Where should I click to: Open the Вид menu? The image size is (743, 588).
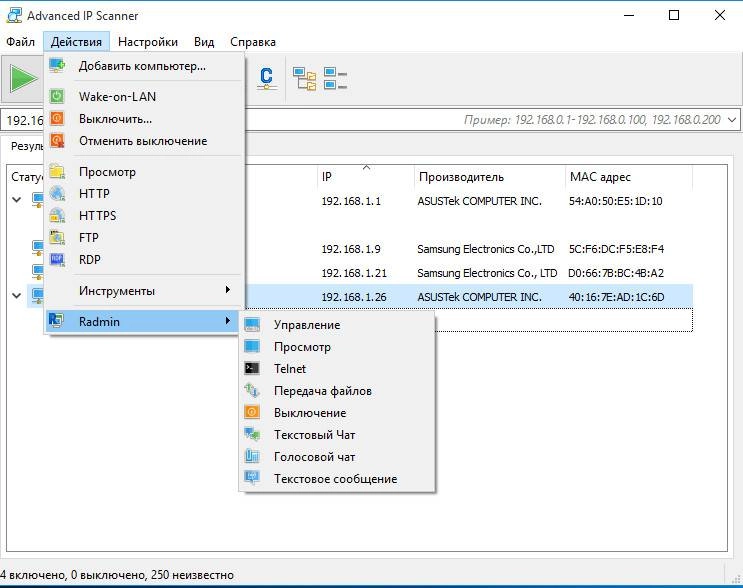(x=204, y=42)
